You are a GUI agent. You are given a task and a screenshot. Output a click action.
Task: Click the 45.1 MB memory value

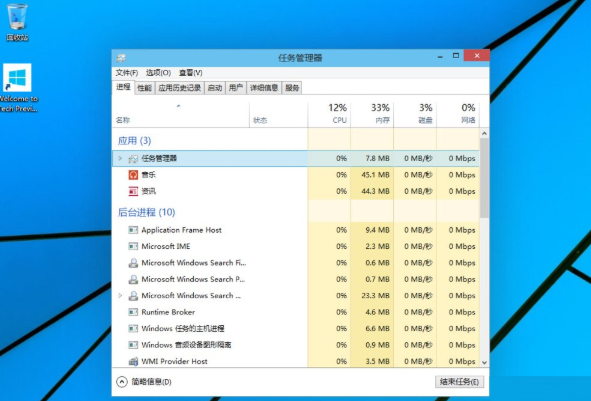[375, 175]
